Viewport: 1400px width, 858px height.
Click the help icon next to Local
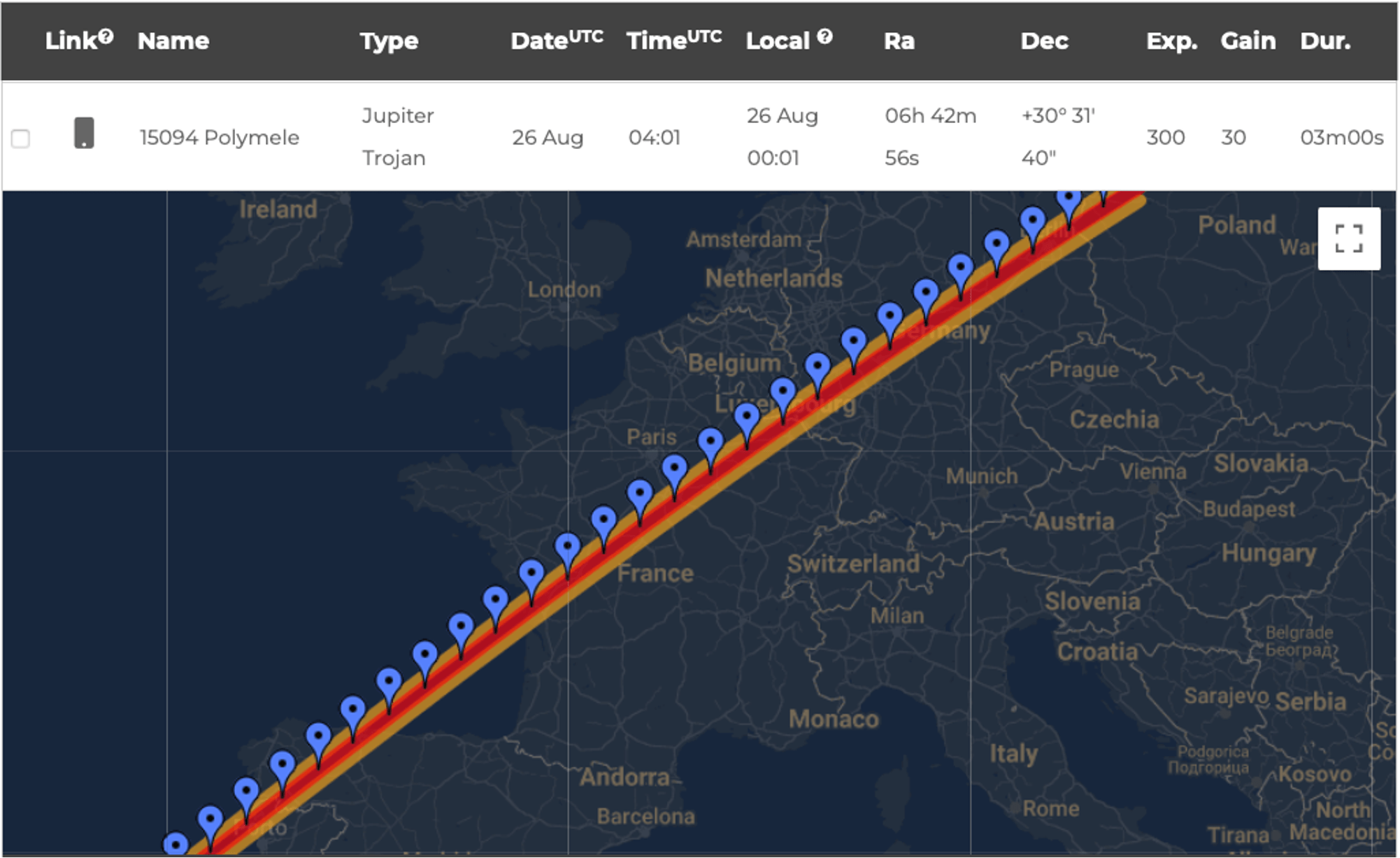(824, 36)
